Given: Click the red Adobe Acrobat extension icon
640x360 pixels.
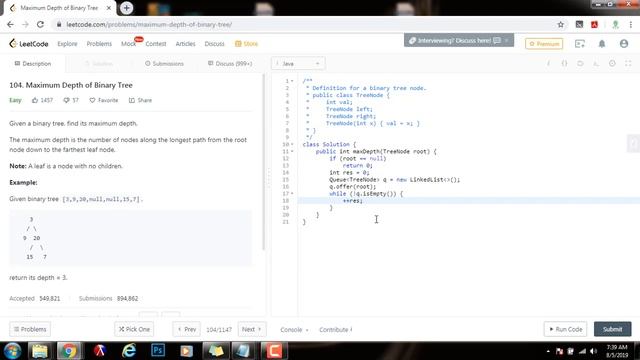Looking at the screenshot, I should pyautogui.click(x=594, y=24).
